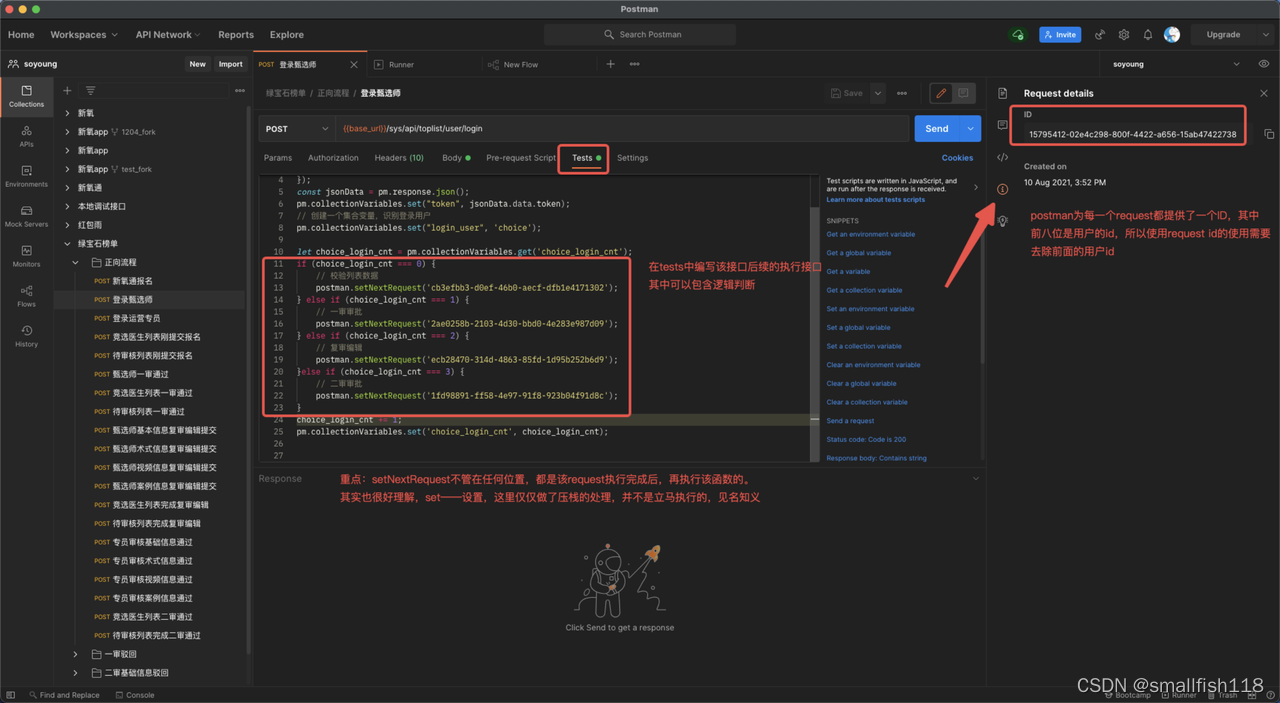This screenshot has width=1280, height=703.
Task: Open the Environments sidebar section
Action: [26, 176]
